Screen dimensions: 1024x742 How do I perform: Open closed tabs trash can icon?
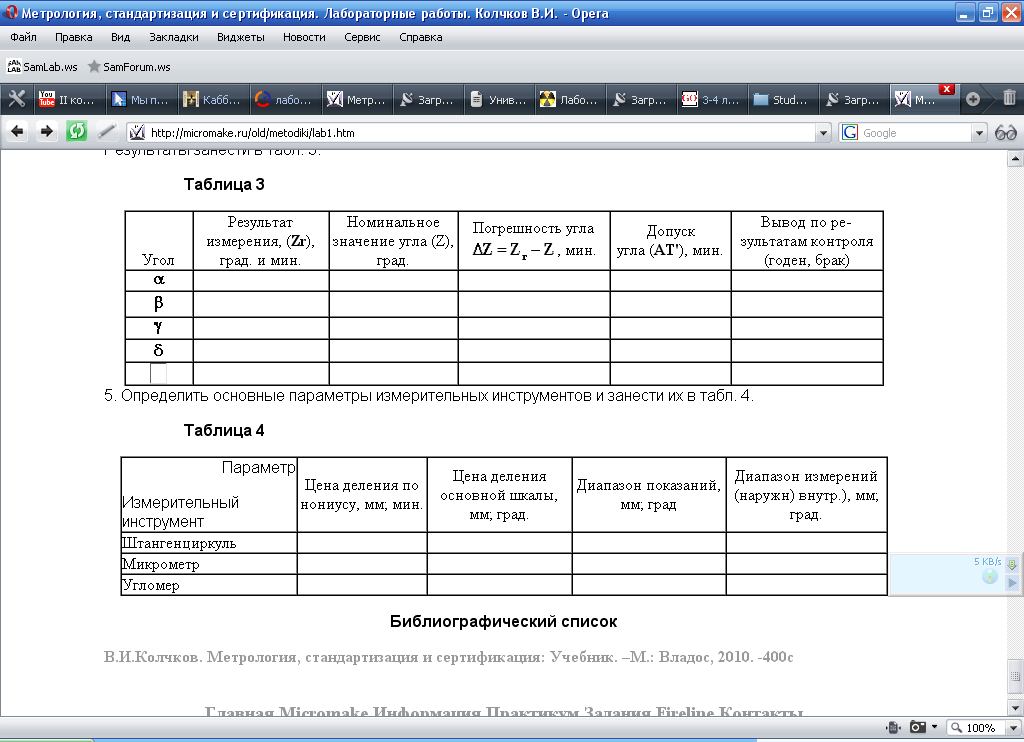1009,98
